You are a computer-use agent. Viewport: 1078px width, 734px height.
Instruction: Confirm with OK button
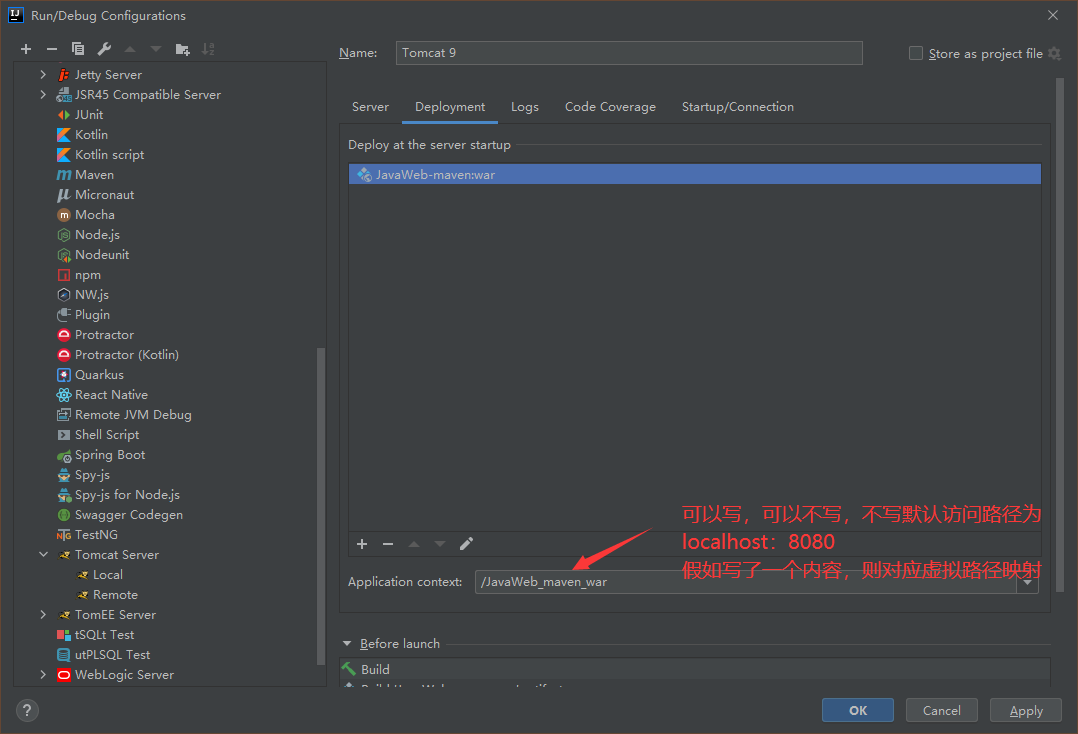click(x=858, y=711)
